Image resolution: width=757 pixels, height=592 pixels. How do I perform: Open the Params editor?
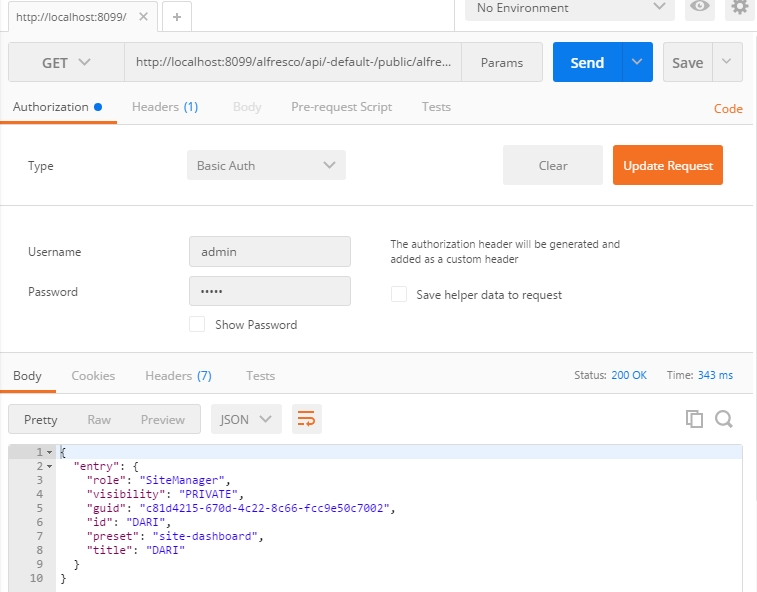[502, 62]
